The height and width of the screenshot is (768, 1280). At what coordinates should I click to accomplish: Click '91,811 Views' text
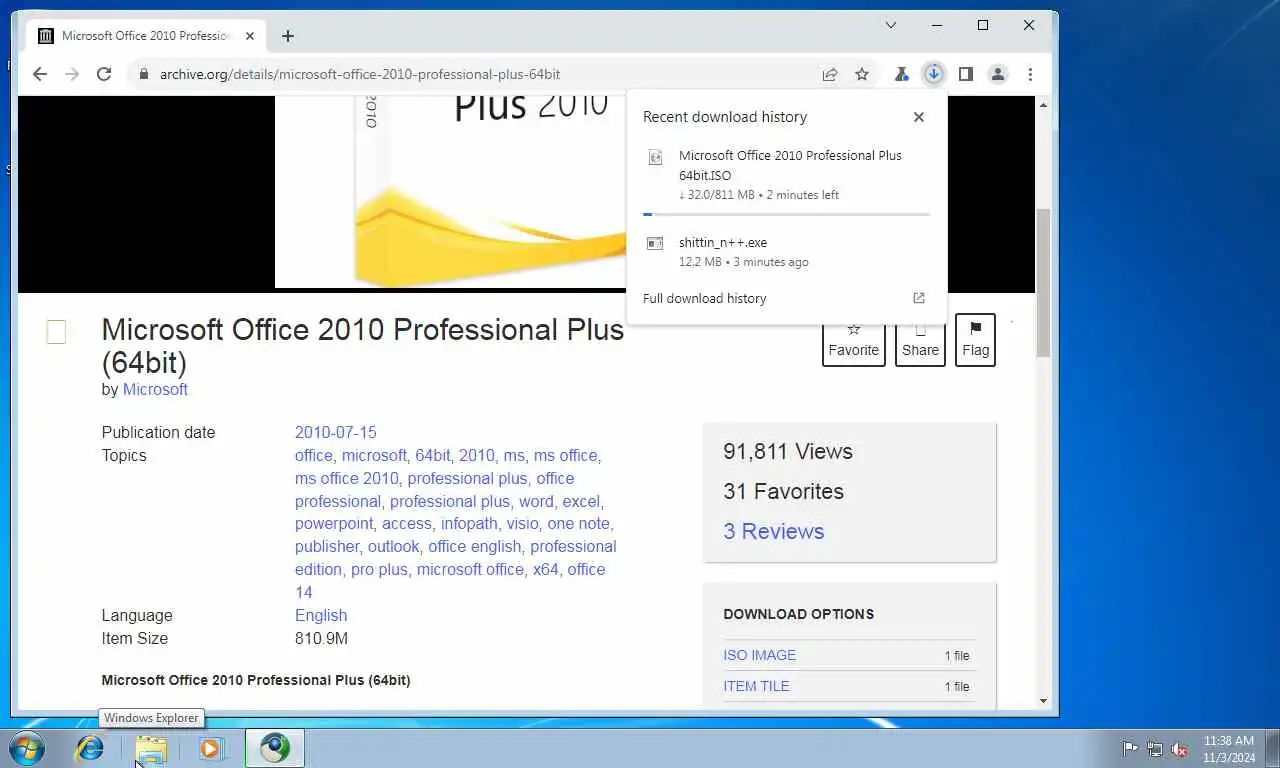(x=788, y=451)
